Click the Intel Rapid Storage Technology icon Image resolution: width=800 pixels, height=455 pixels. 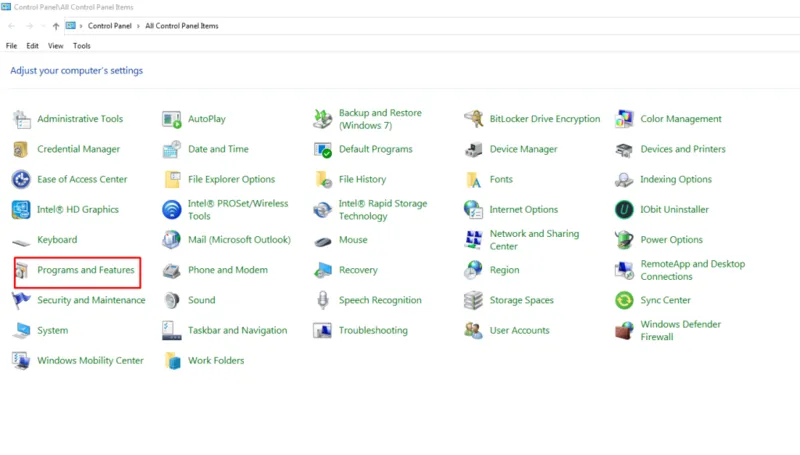click(322, 210)
